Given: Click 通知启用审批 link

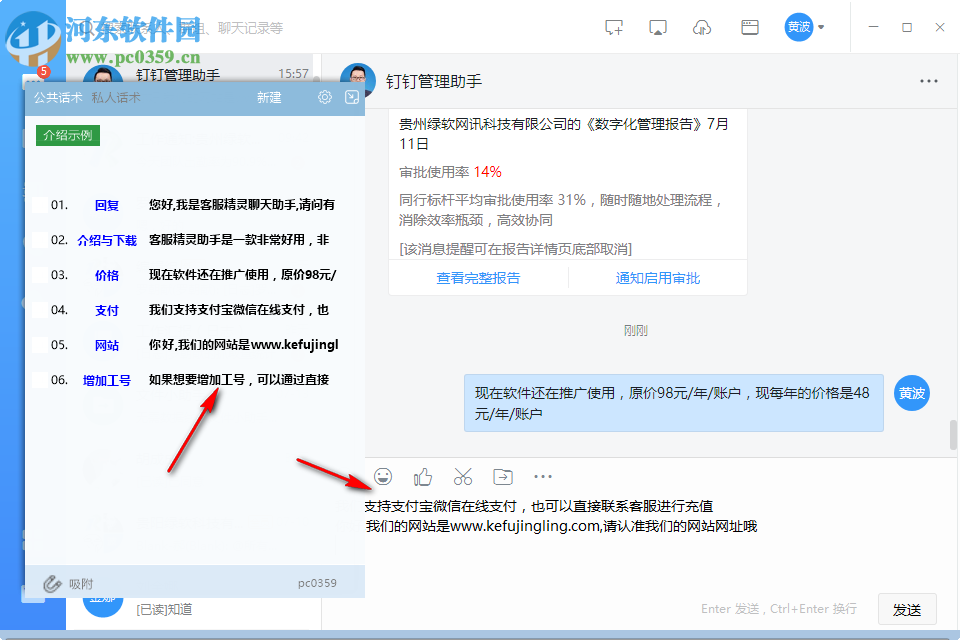Looking at the screenshot, I should click(x=658, y=278).
